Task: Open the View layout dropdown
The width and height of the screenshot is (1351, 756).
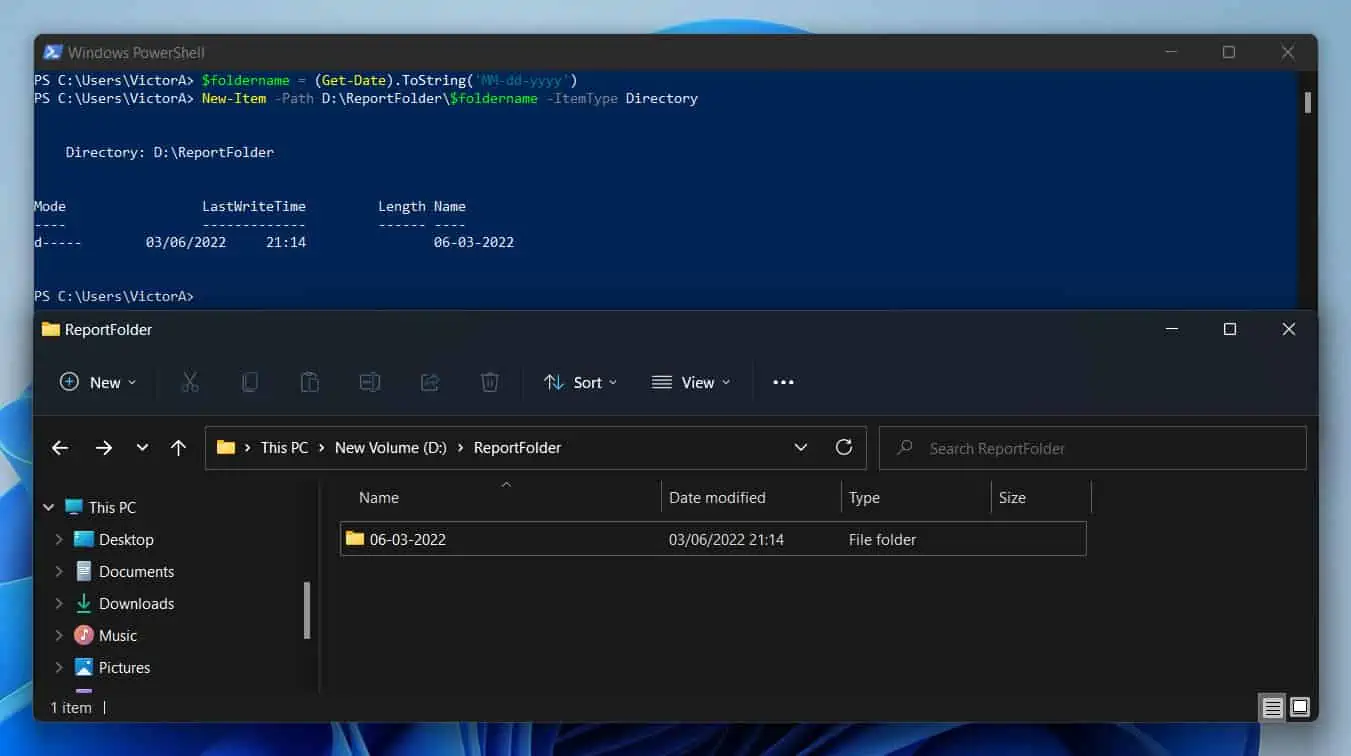Action: pyautogui.click(x=691, y=382)
